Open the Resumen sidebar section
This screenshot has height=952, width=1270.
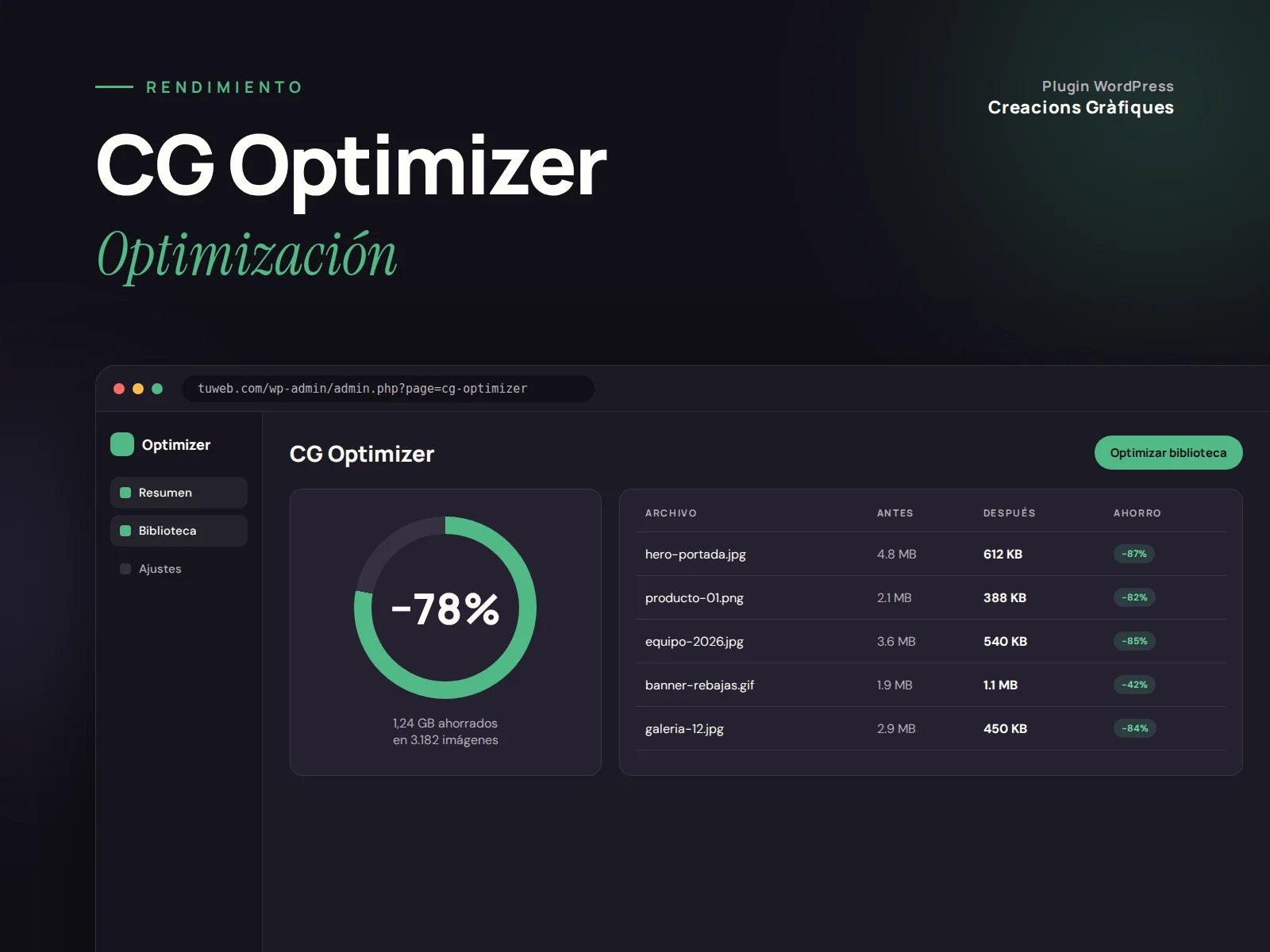pyautogui.click(x=179, y=493)
